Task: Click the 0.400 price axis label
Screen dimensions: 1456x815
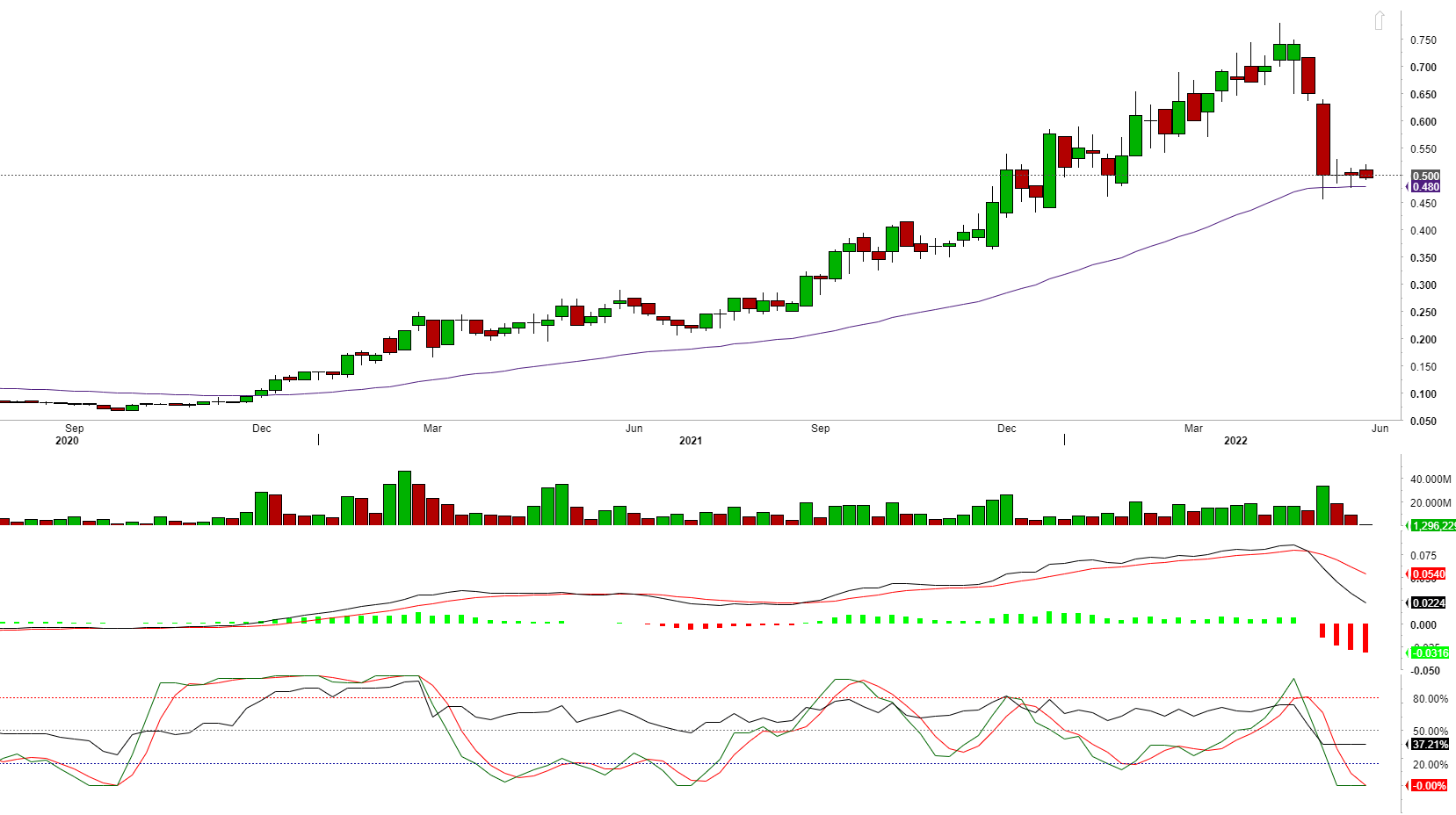Action: point(1423,231)
